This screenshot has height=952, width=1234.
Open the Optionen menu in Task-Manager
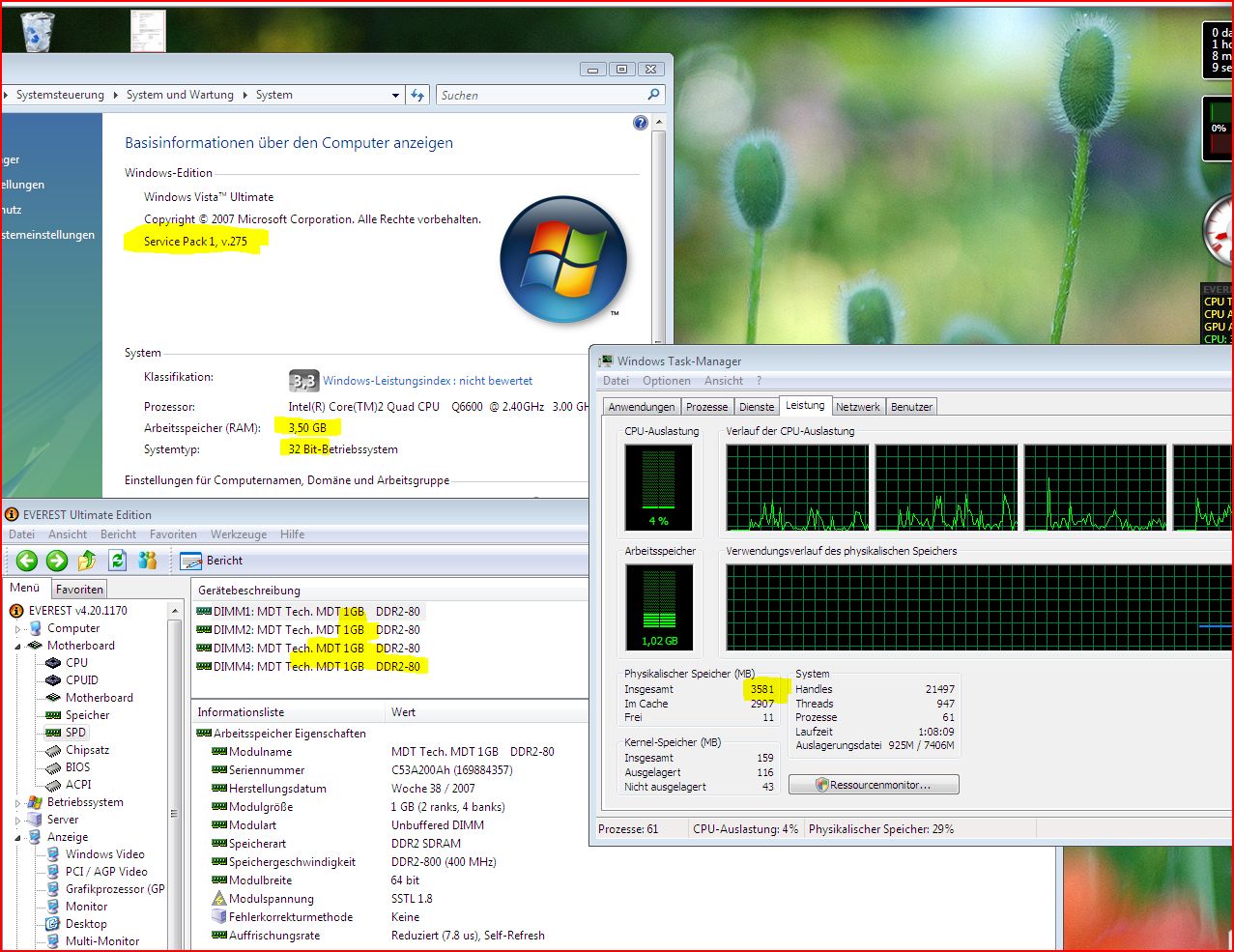667,381
